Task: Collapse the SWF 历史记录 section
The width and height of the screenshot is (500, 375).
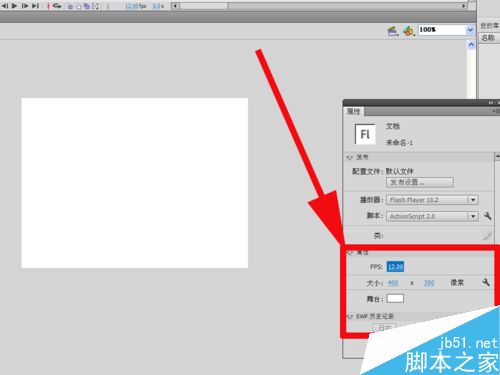Action: (350, 316)
